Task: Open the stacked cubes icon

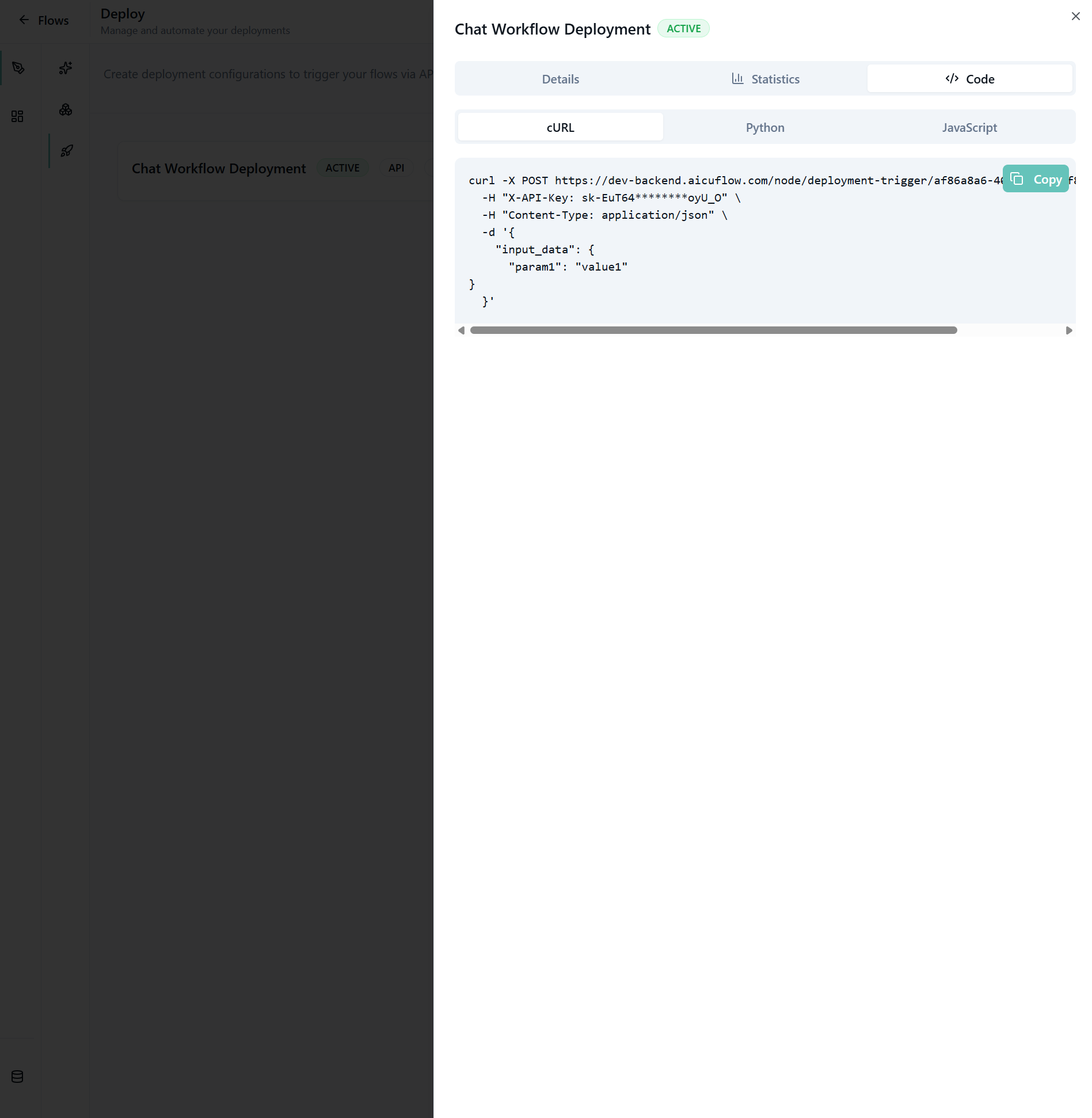Action: point(66,109)
